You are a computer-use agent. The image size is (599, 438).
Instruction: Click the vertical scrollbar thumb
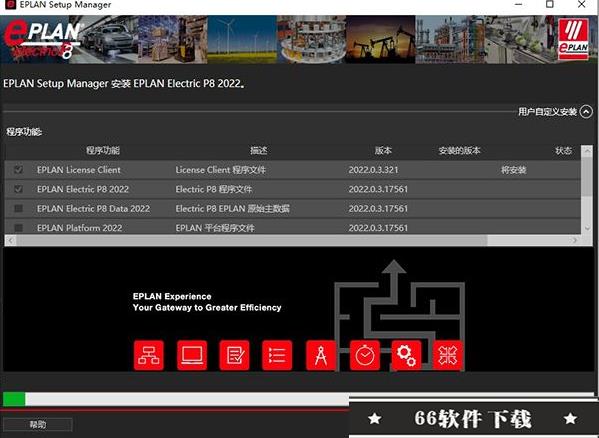tap(587, 176)
